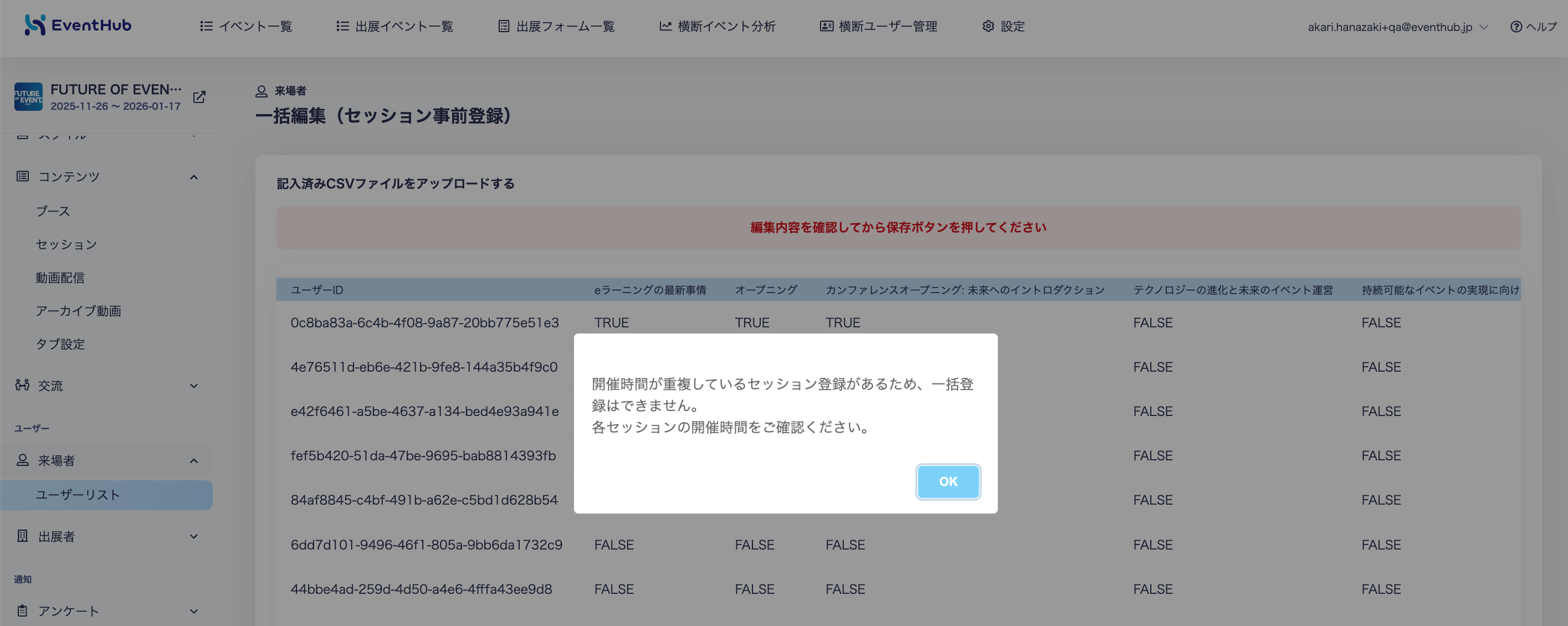This screenshot has height=626, width=1568.
Task: Expand the 交流 section chevron
Action: coord(193,386)
